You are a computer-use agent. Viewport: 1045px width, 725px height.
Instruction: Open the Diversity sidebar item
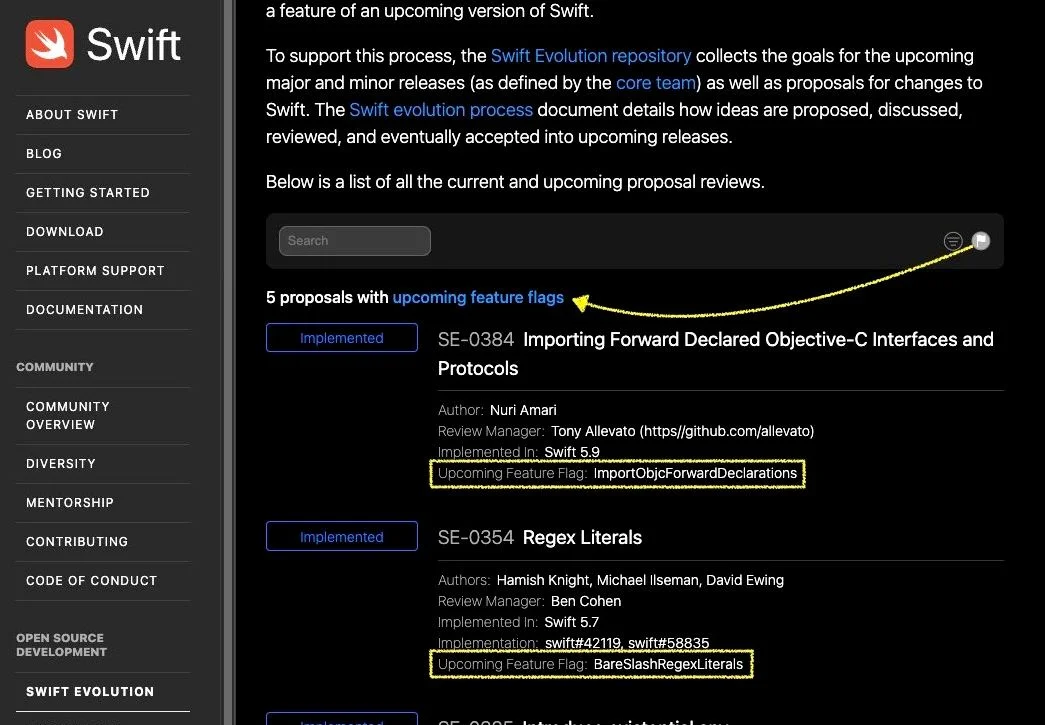61,464
